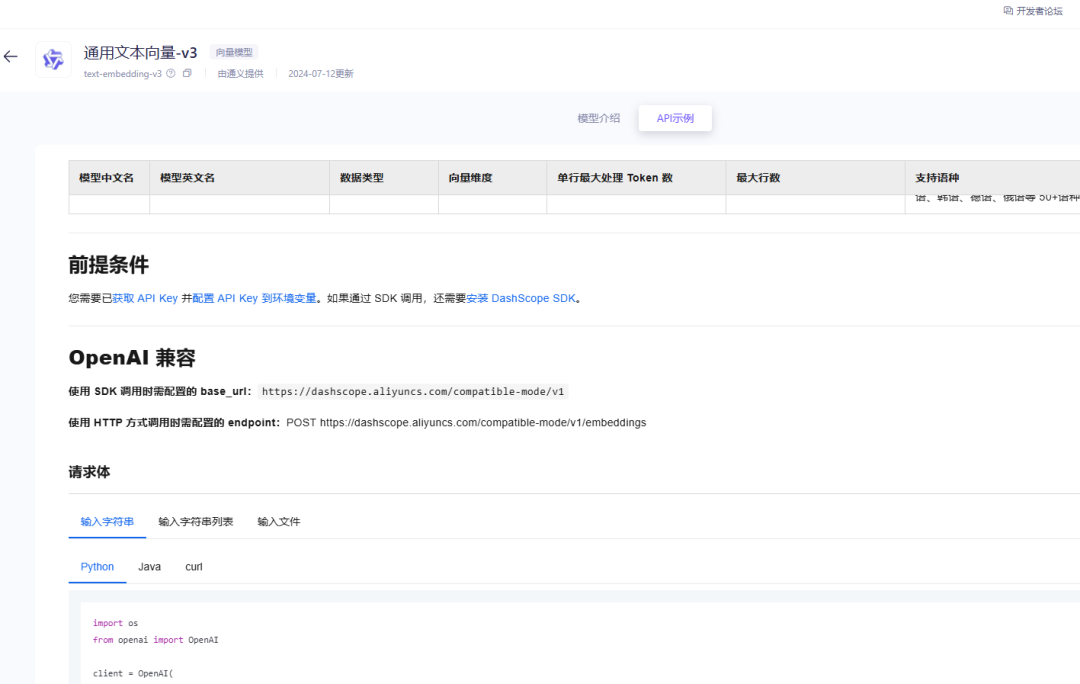Copy the model name with the copy icon
The width and height of the screenshot is (1080, 684).
[187, 73]
